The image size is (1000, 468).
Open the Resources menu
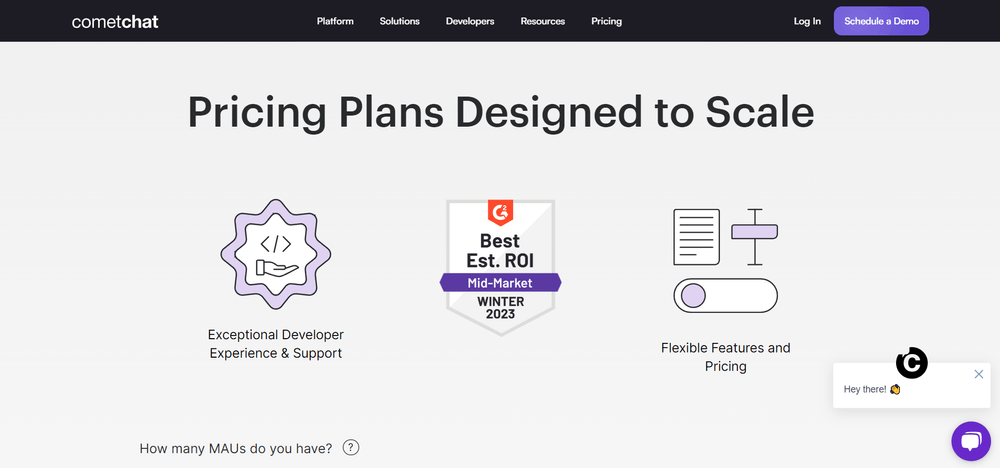click(x=543, y=21)
